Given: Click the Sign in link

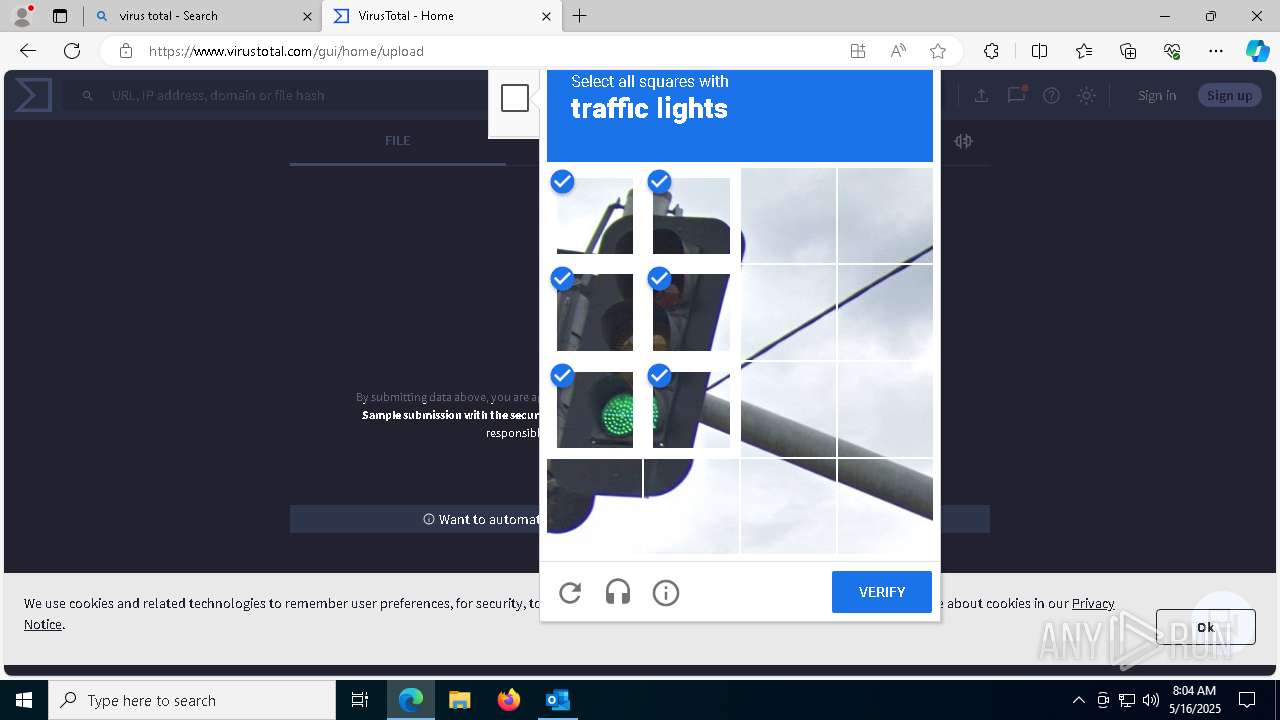Looking at the screenshot, I should [1157, 95].
